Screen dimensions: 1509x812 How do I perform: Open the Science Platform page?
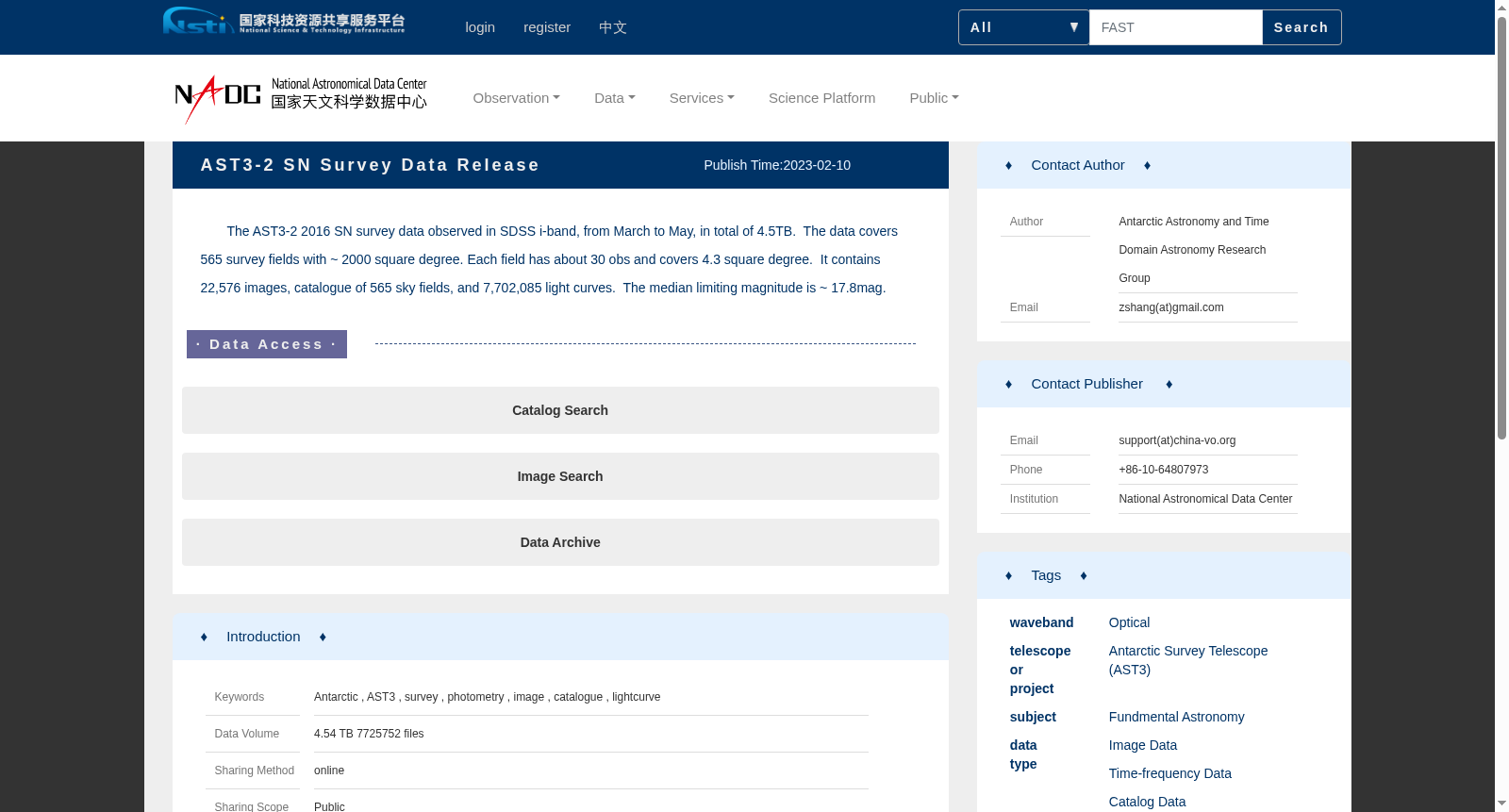[x=821, y=98]
